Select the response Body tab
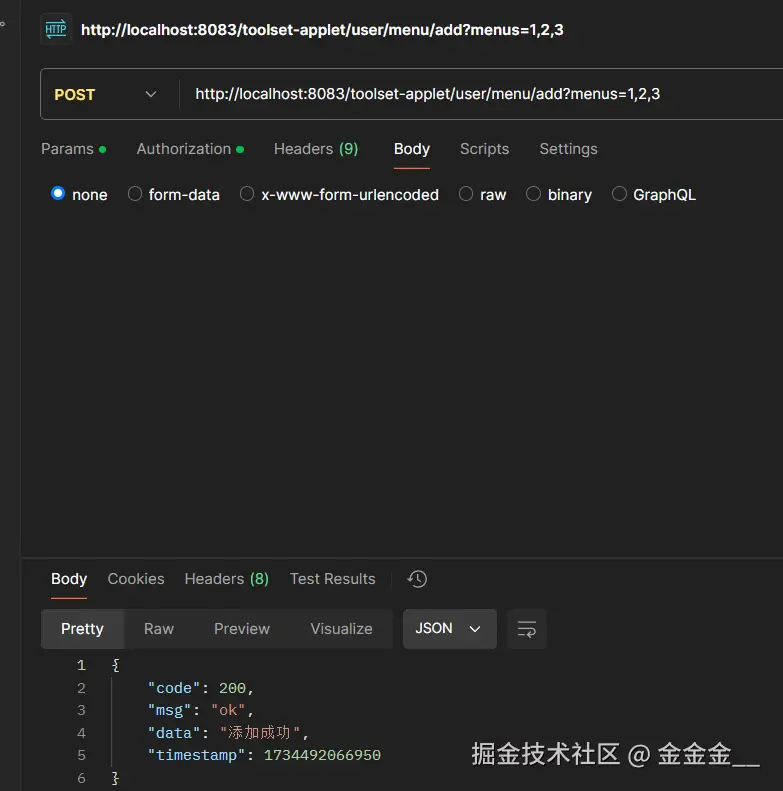This screenshot has width=783, height=791. pyautogui.click(x=69, y=579)
